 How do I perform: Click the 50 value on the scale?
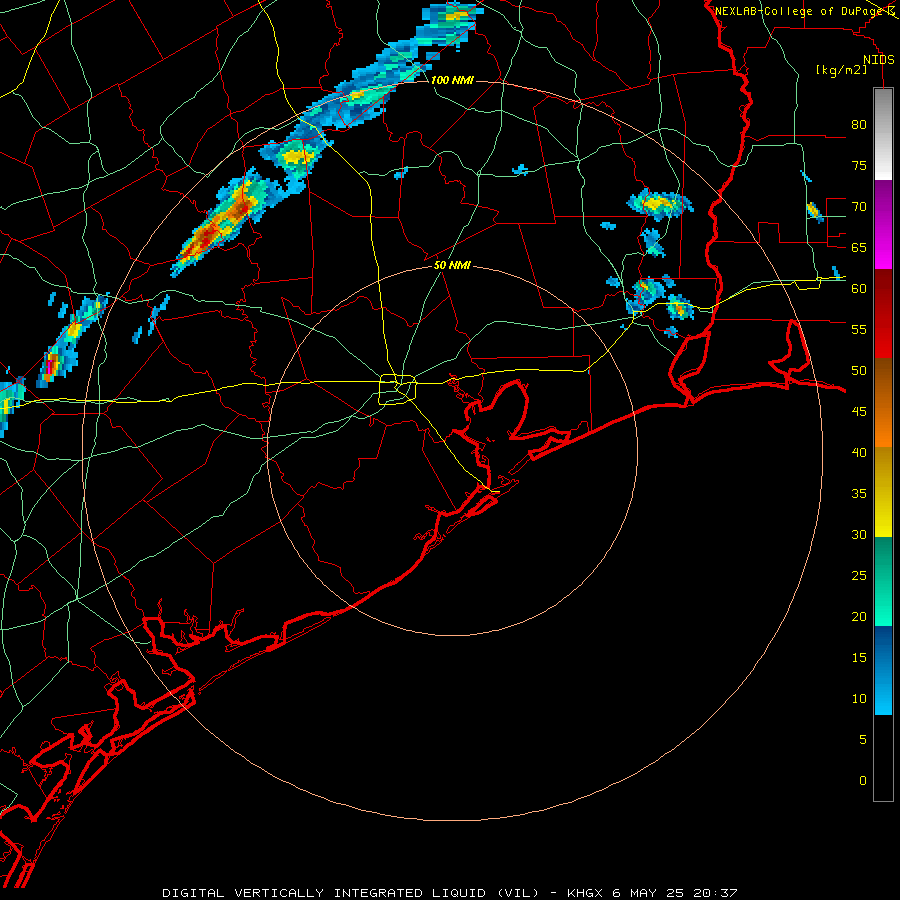tap(859, 371)
